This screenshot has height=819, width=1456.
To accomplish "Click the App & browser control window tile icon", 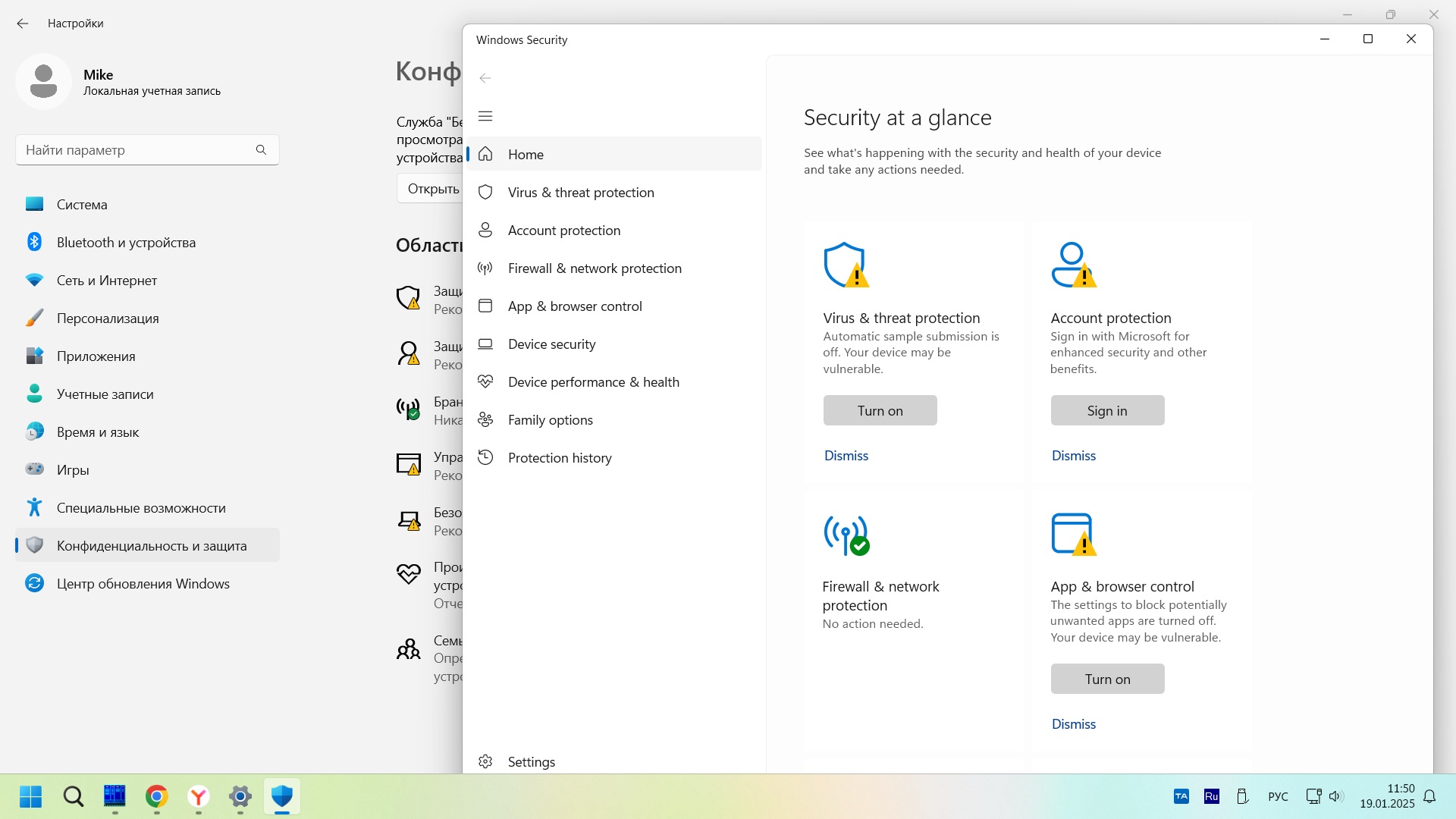I will tap(1073, 534).
